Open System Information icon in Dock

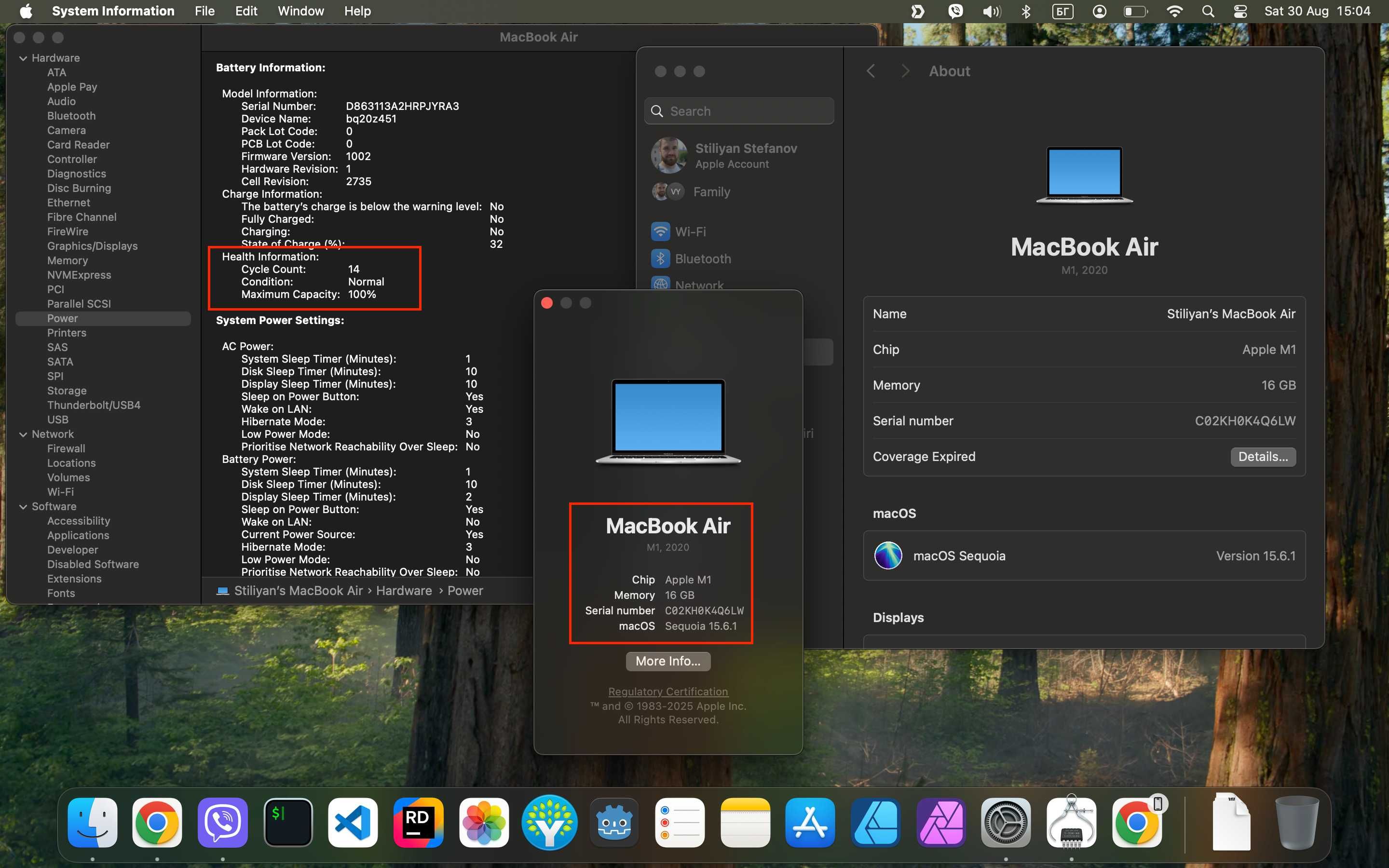point(1071,822)
